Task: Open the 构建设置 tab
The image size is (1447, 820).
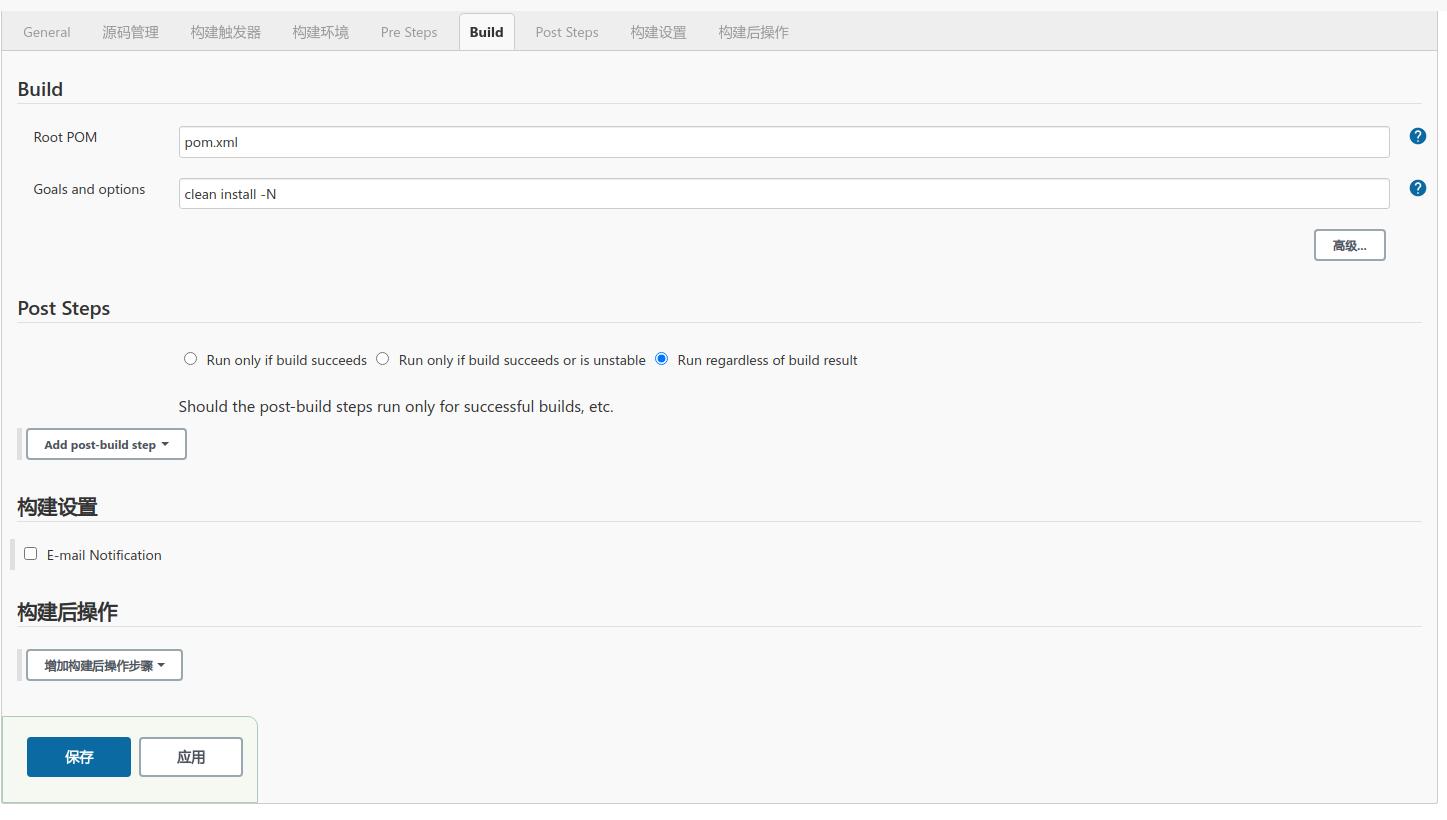Action: click(x=658, y=32)
